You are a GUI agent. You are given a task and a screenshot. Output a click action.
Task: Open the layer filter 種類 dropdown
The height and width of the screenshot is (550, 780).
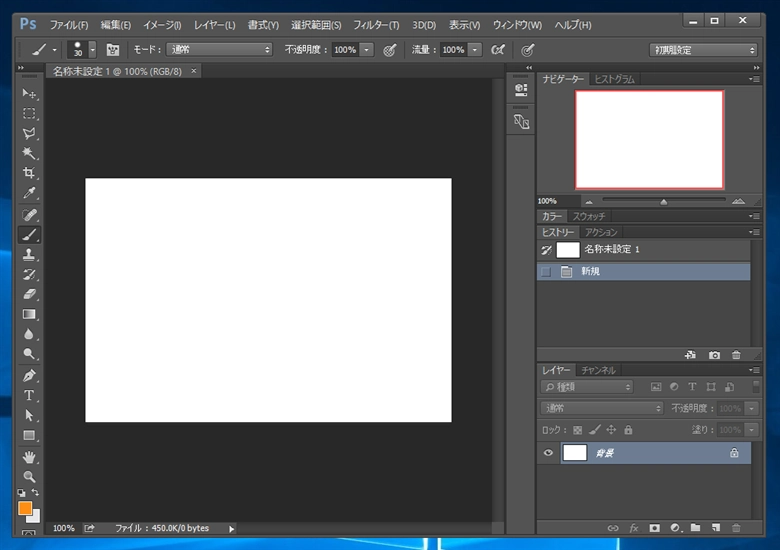tap(586, 387)
